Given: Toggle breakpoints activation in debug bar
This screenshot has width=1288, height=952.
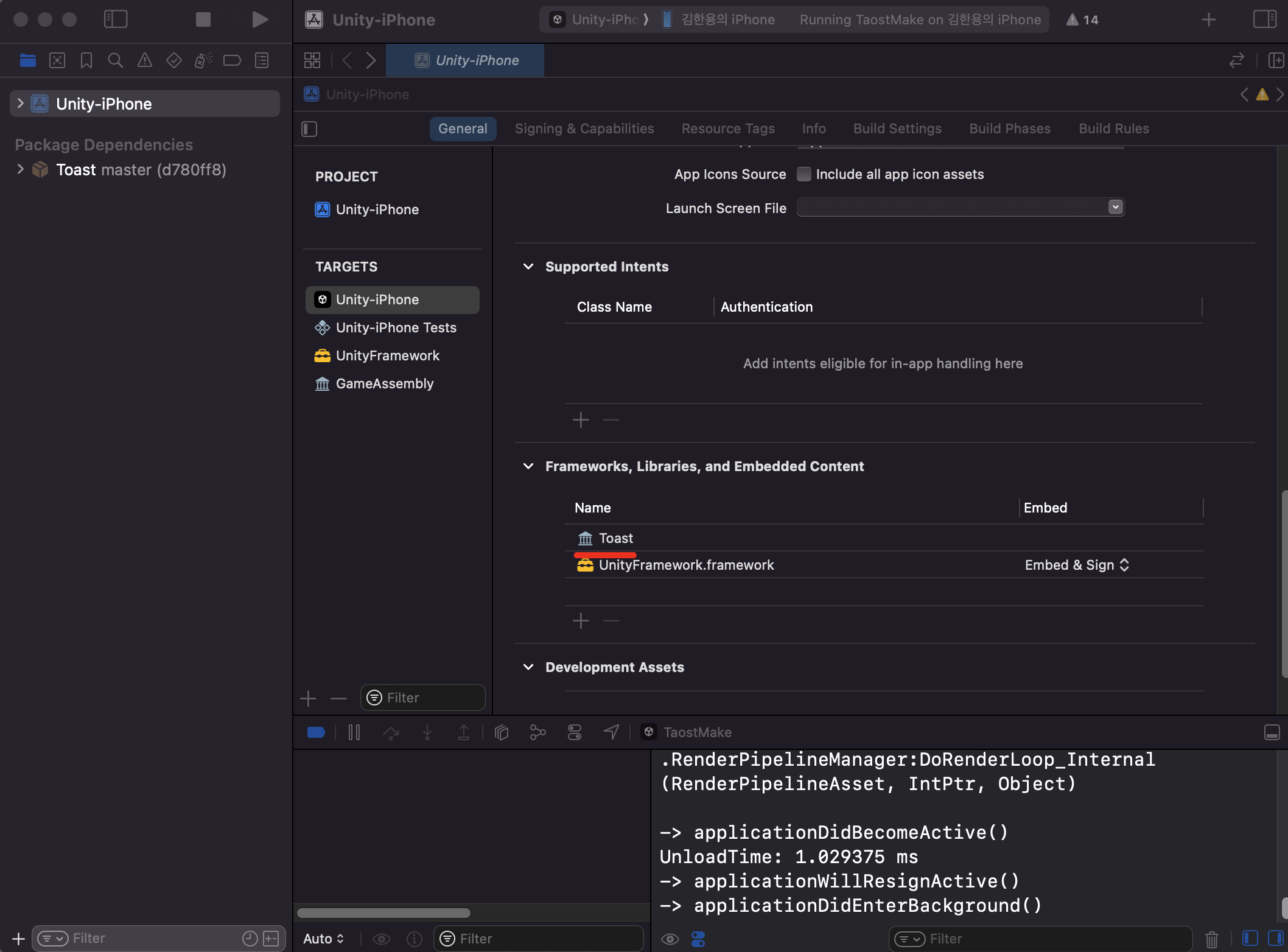Looking at the screenshot, I should [316, 732].
